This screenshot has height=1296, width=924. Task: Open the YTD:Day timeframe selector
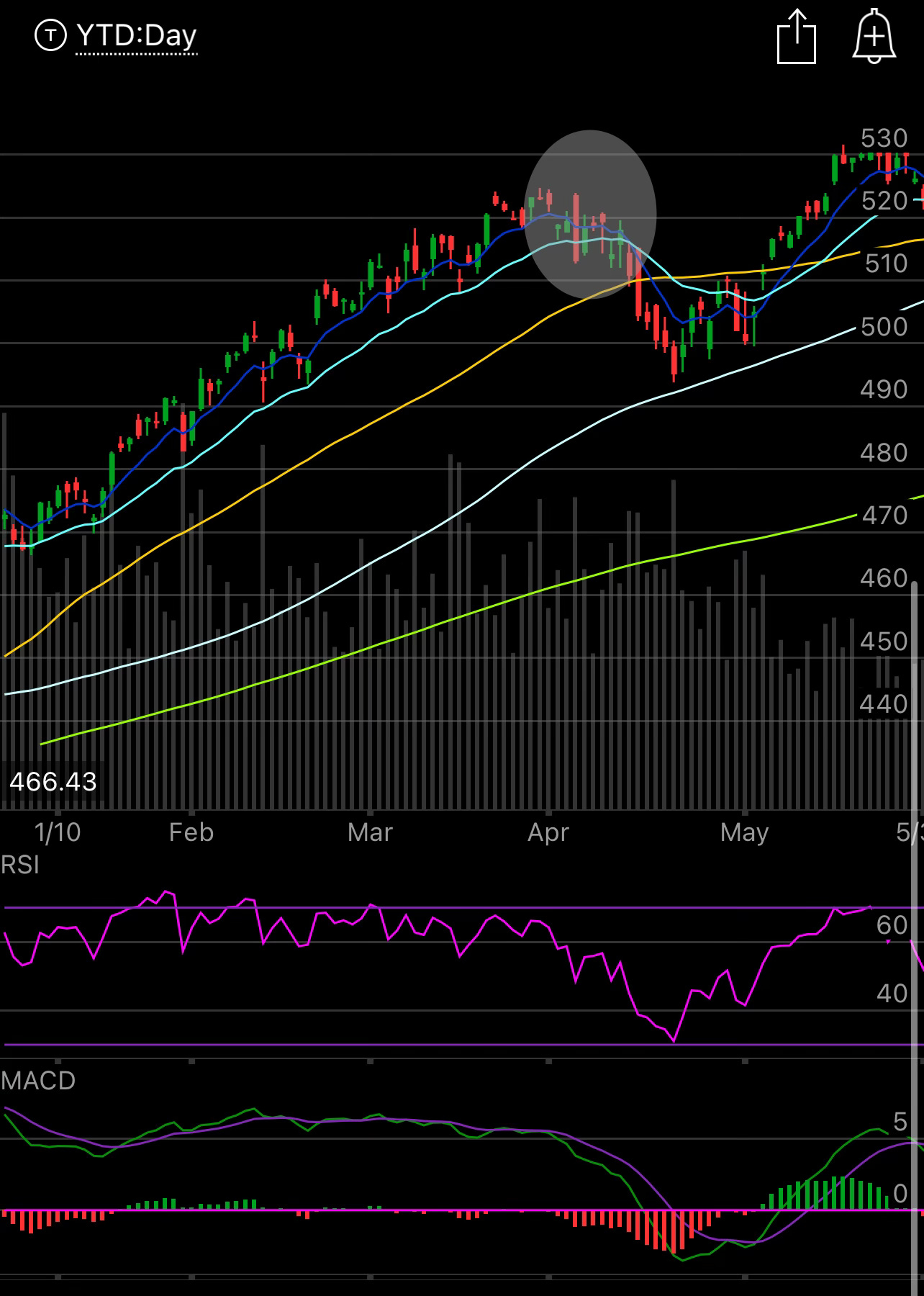click(136, 35)
